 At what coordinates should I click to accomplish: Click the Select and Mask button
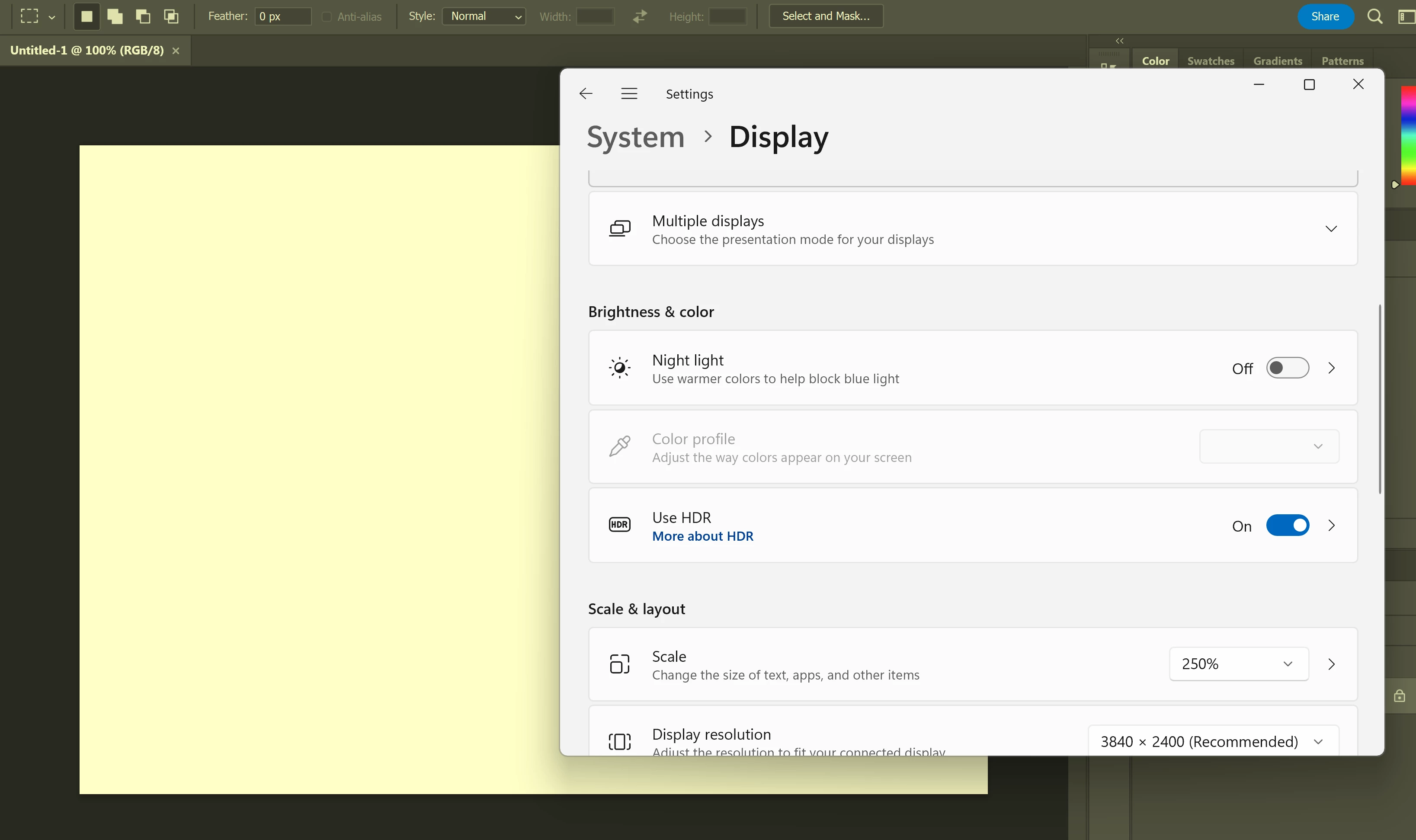pos(826,16)
